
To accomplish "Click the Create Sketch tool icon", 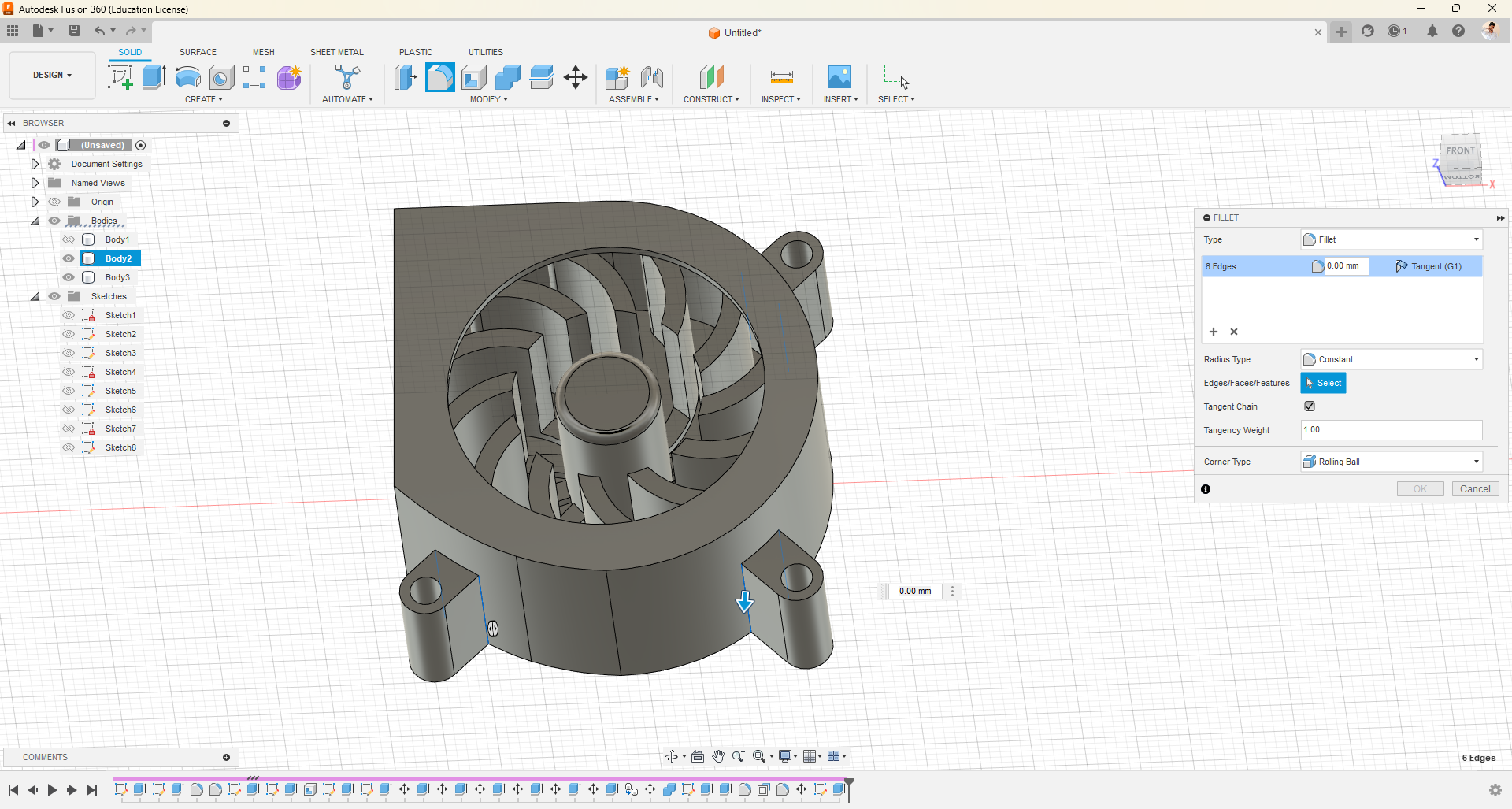I will coord(120,77).
